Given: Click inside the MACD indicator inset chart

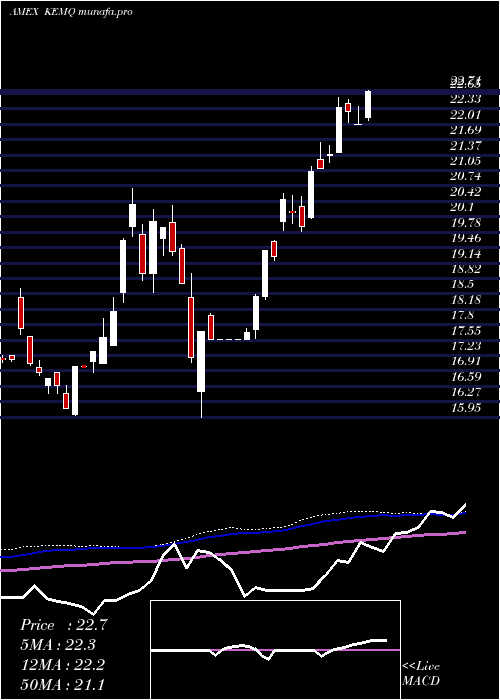Looking at the screenshot, I should pos(275,650).
